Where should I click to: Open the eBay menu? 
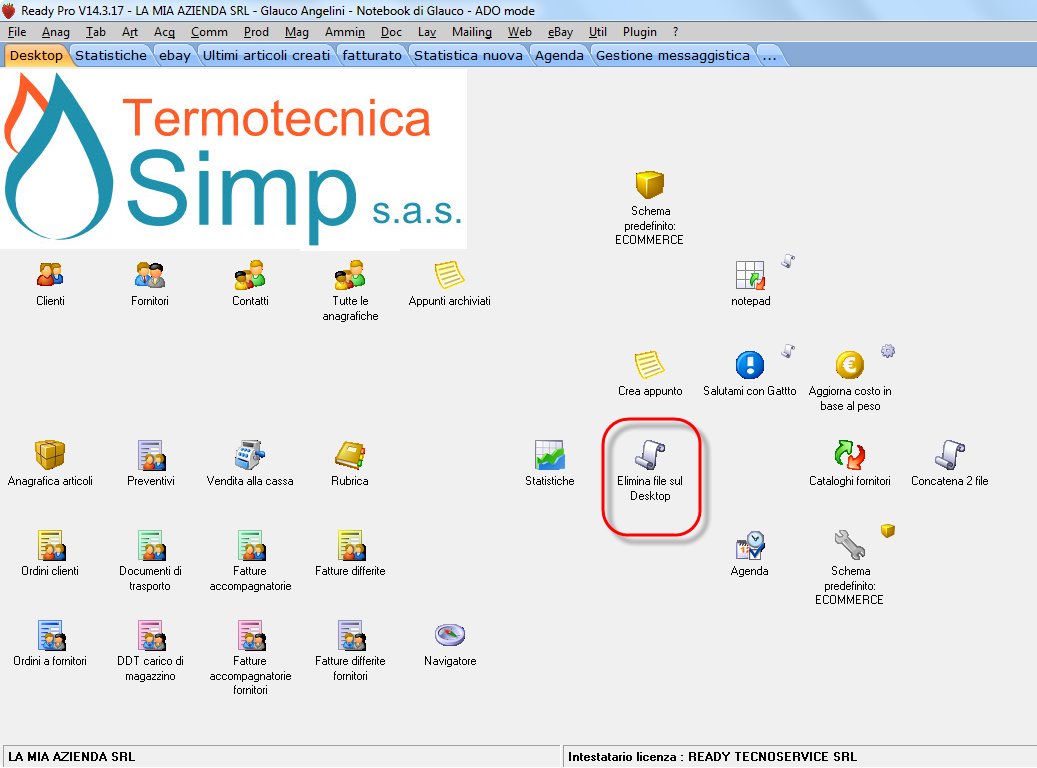click(560, 32)
